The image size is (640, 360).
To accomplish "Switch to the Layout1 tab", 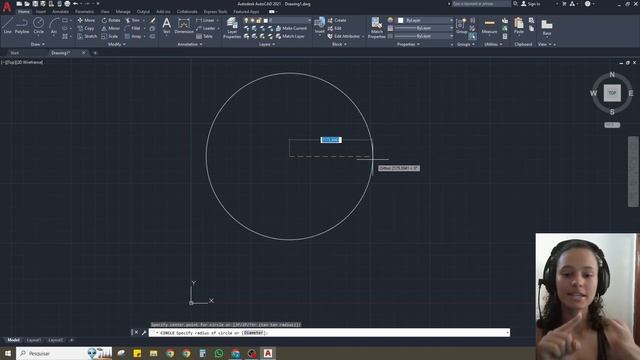I will 33,340.
